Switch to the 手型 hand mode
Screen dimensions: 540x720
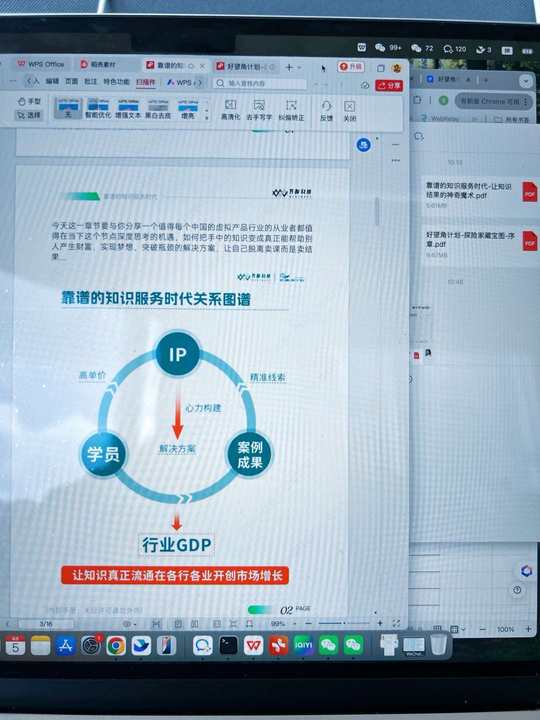click(30, 101)
